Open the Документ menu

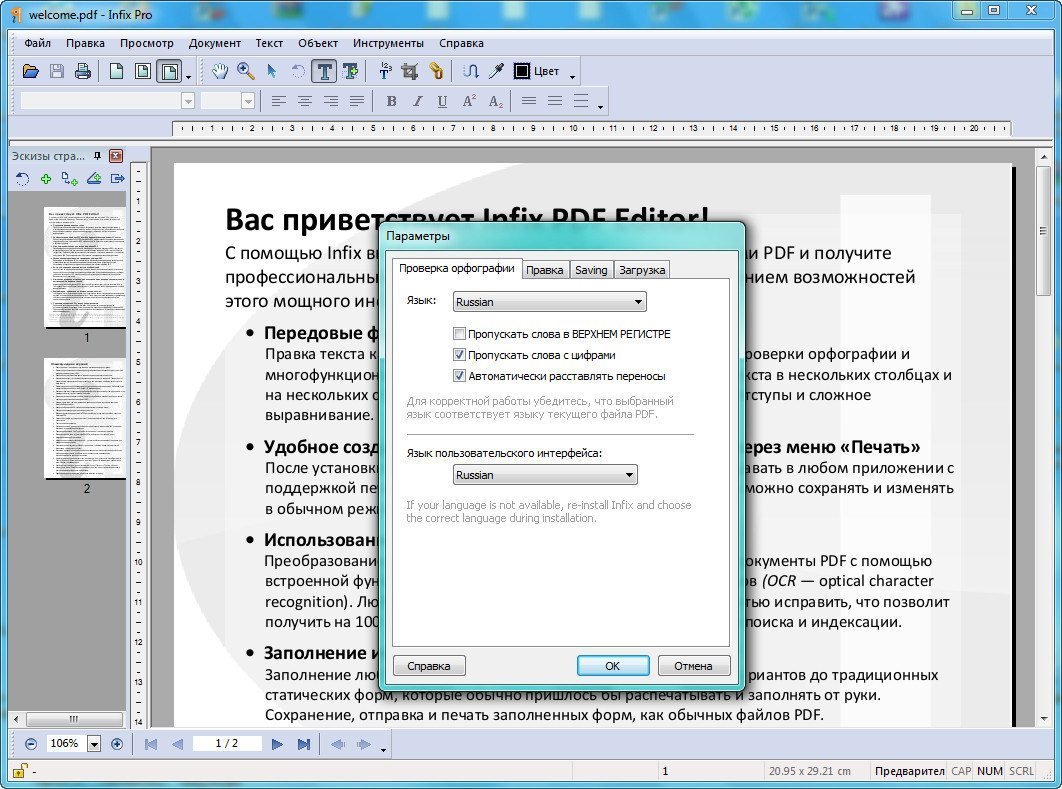point(215,43)
